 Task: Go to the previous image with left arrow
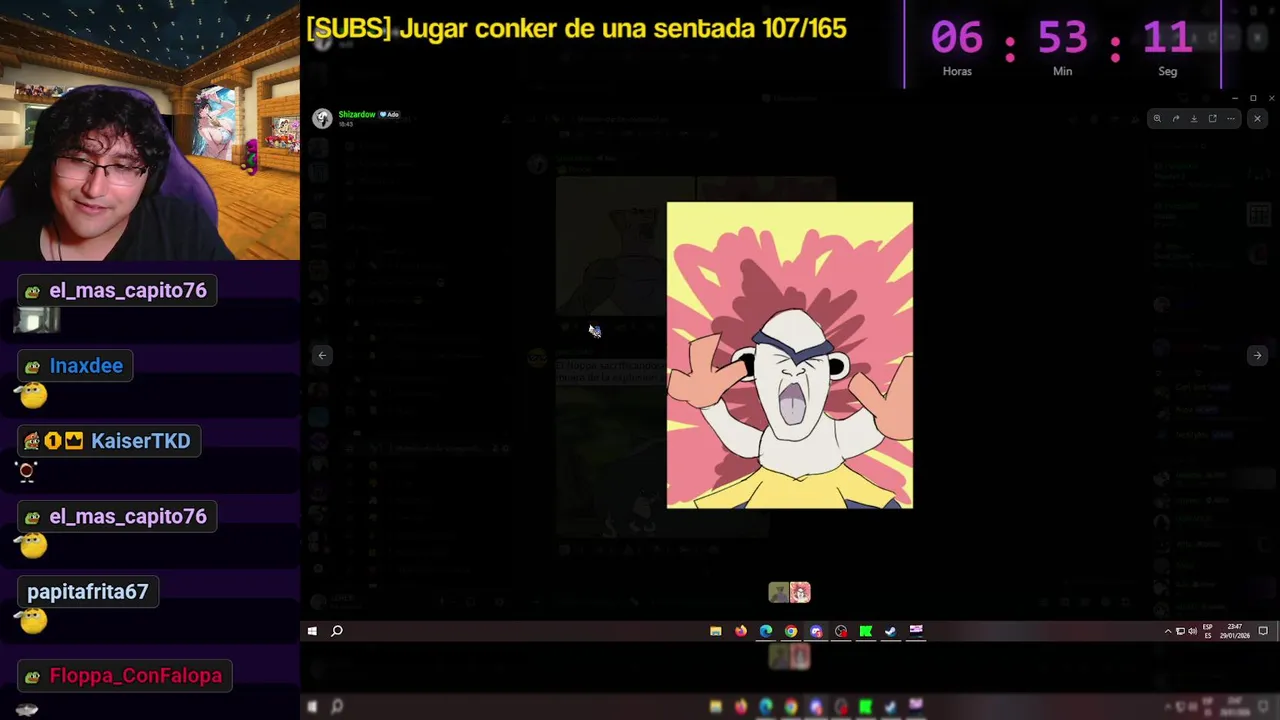pyautogui.click(x=322, y=355)
